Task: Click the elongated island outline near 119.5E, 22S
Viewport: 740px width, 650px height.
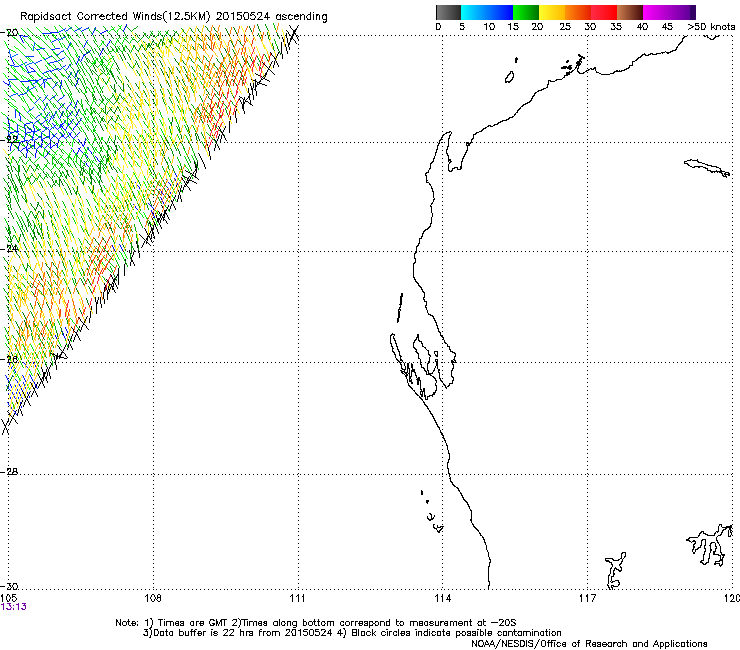Action: (707, 168)
